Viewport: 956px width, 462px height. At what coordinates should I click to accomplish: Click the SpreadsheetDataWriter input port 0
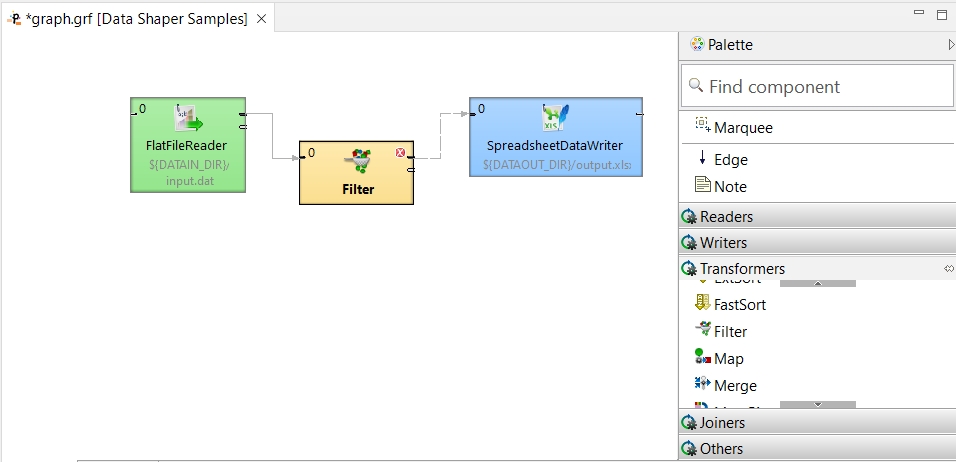coord(473,114)
